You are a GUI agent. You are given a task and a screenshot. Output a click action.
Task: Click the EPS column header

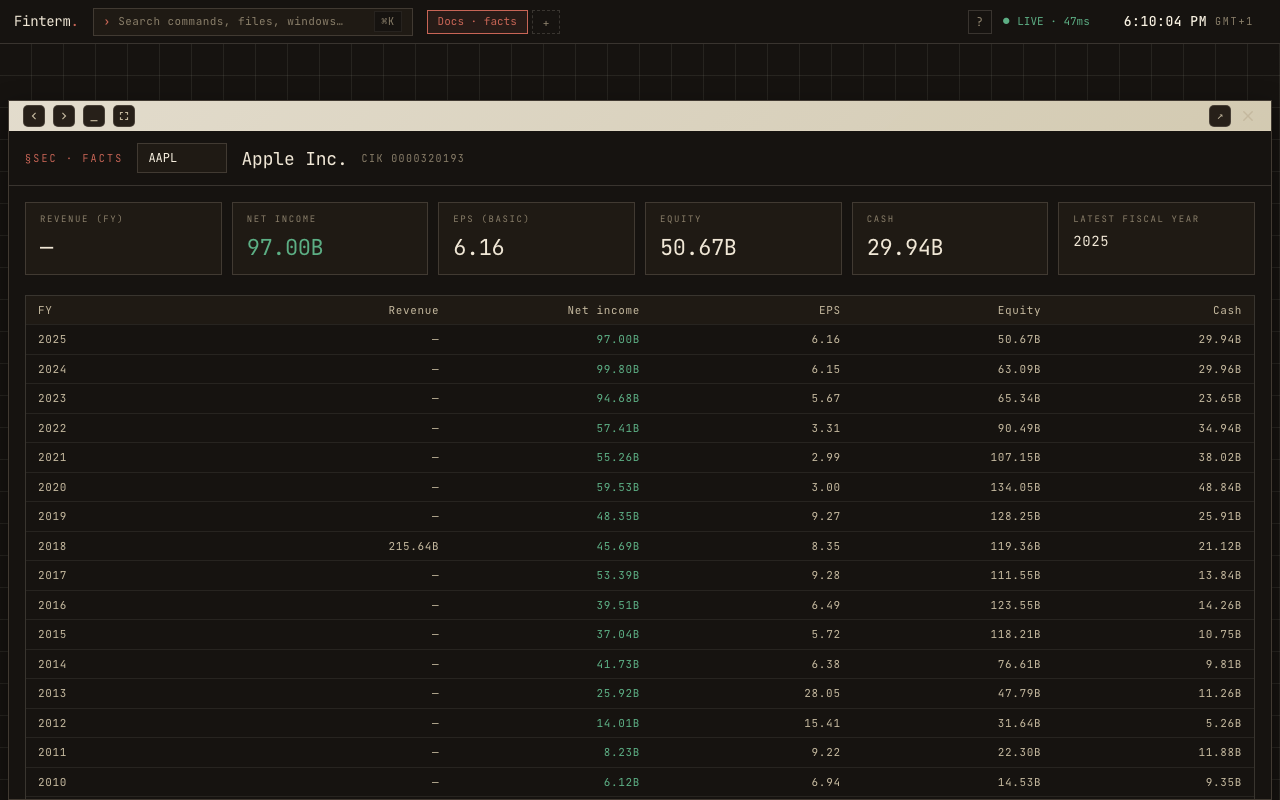click(830, 311)
